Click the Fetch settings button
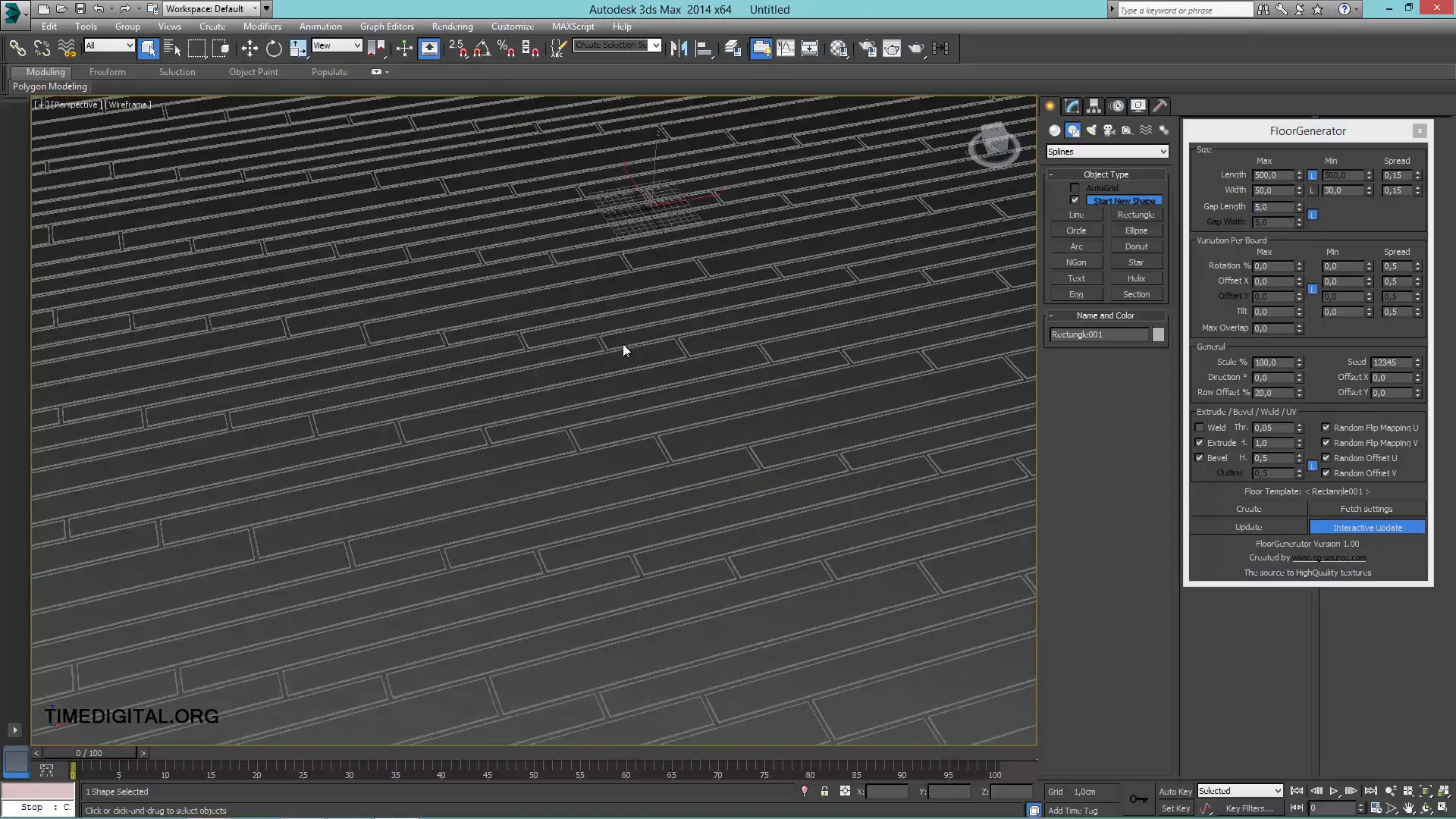This screenshot has width=1456, height=819. coord(1367,509)
